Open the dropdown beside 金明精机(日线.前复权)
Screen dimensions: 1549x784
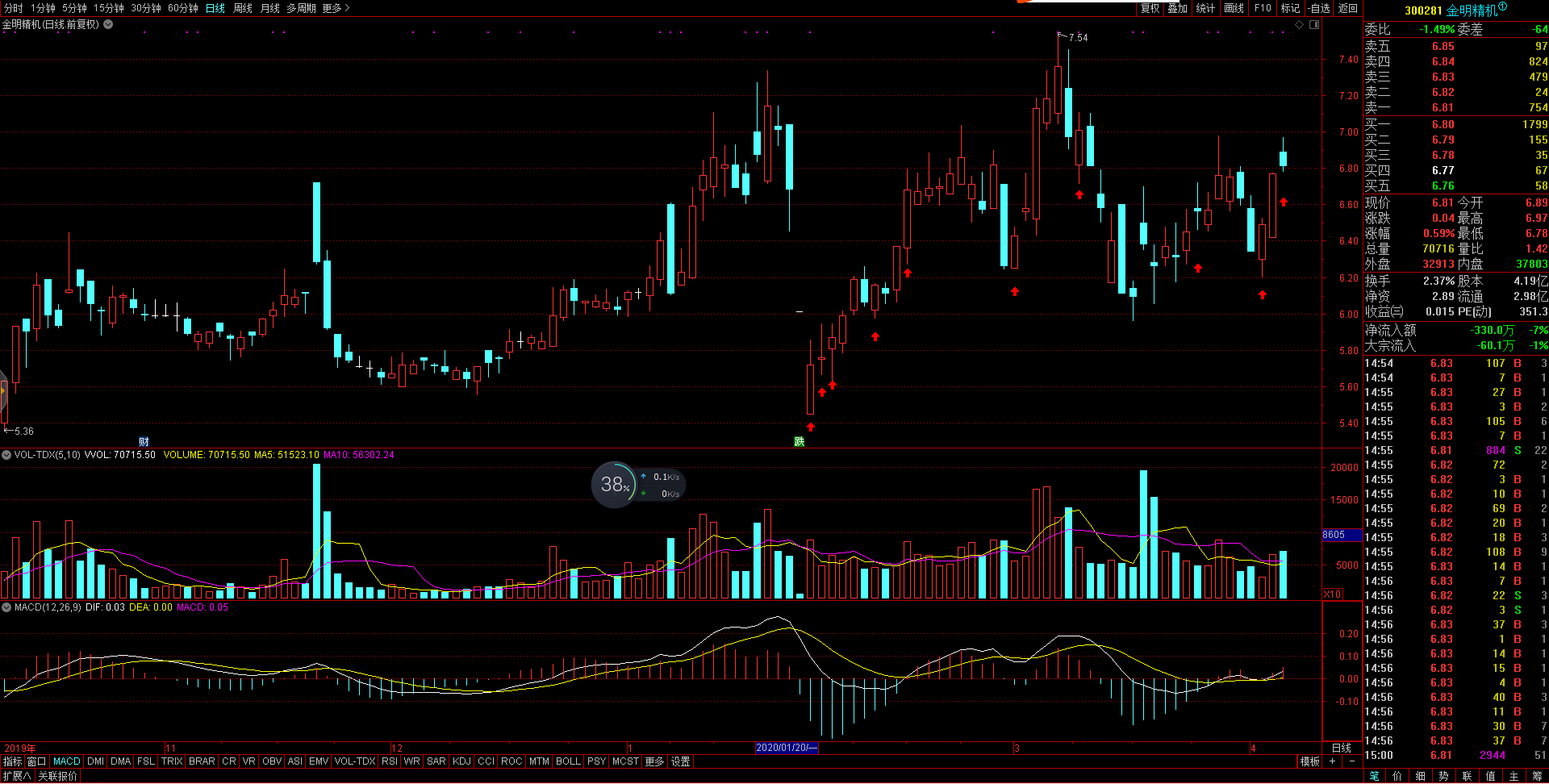click(x=108, y=24)
